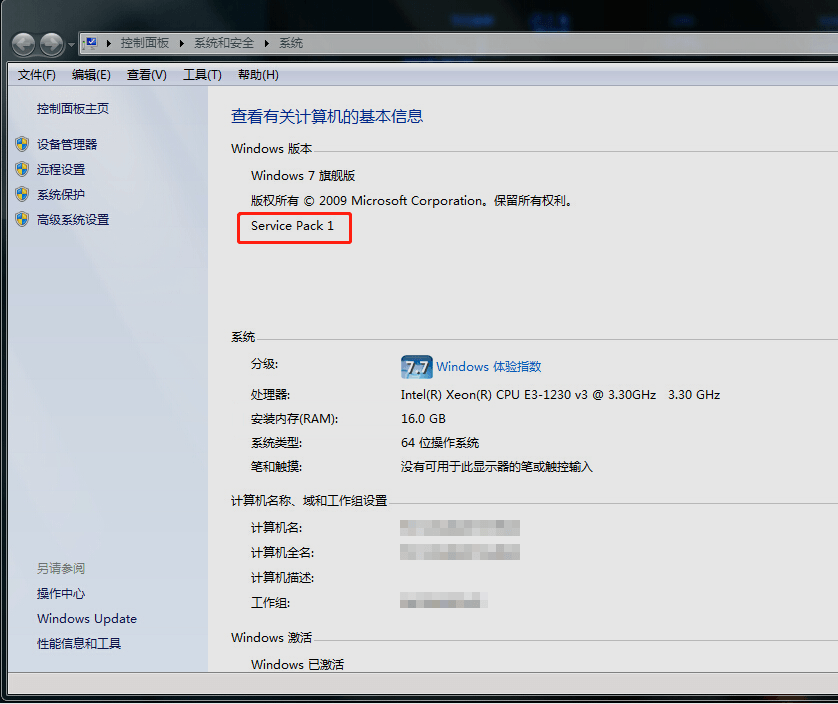Click the 7.7 experience index score badge
Image resolution: width=838 pixels, height=704 pixels.
click(416, 366)
